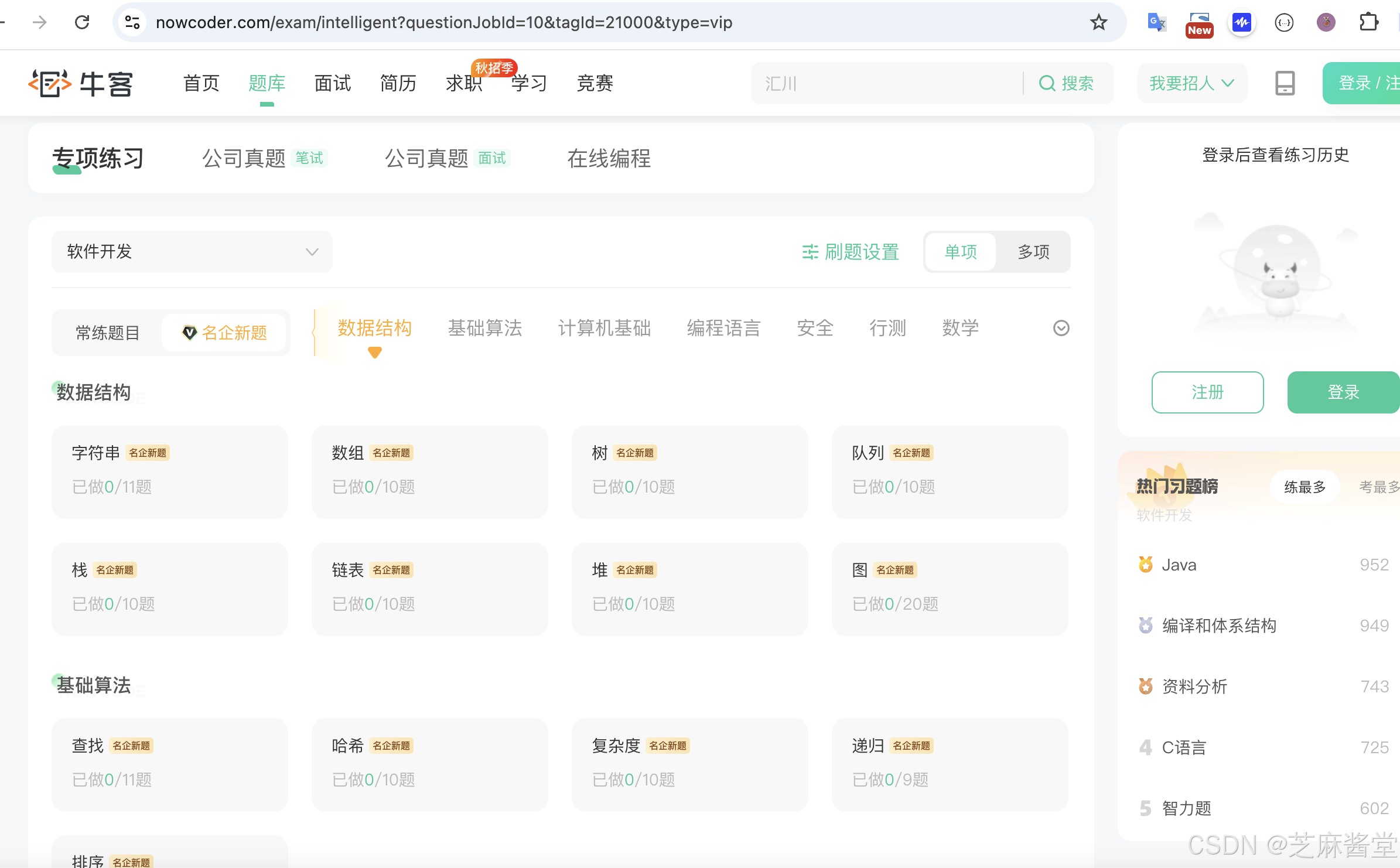Viewport: 1400px width, 868px height.
Task: Switch to 单项 question mode
Action: 961,252
